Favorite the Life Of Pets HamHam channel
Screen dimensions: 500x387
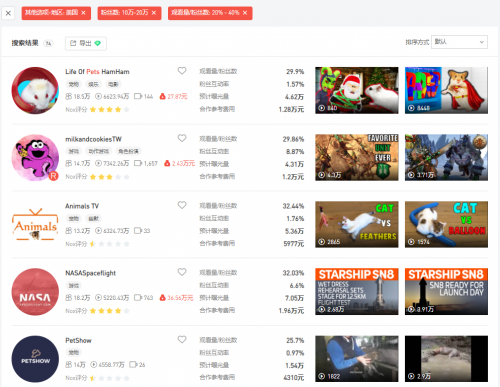click(x=182, y=71)
